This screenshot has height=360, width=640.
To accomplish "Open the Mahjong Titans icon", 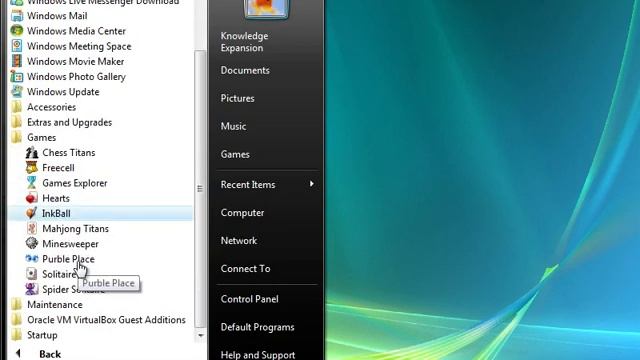I will 32,229.
